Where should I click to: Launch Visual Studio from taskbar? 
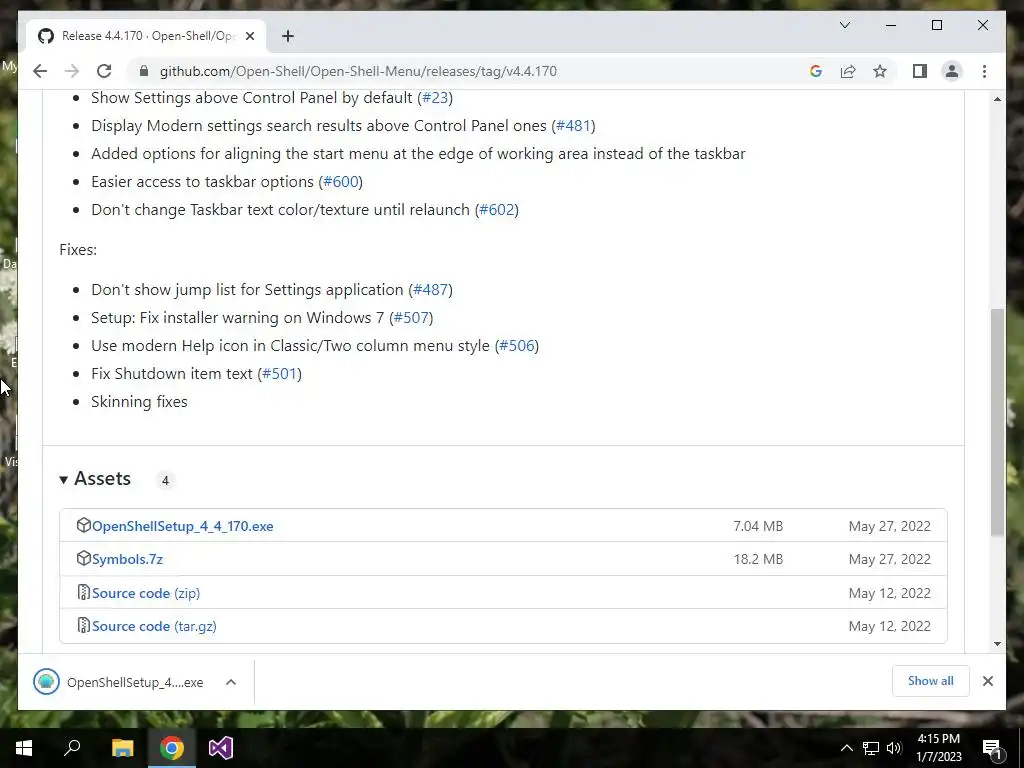point(221,748)
